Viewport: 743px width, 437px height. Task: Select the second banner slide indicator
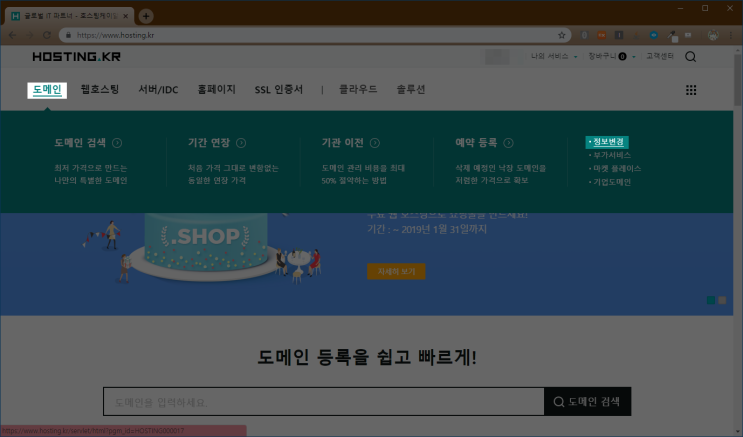(722, 300)
